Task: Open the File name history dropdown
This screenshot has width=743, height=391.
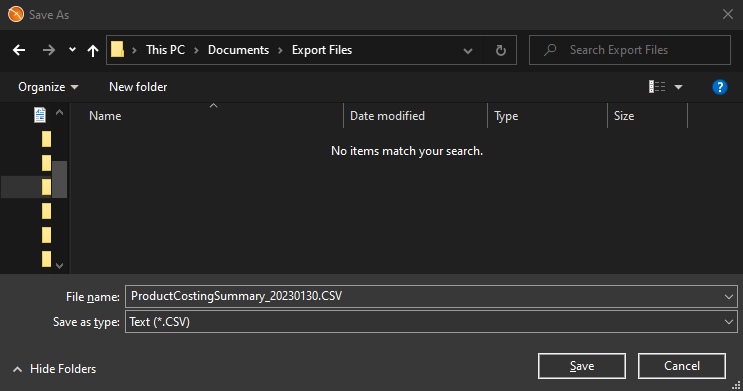Action: tap(729, 297)
